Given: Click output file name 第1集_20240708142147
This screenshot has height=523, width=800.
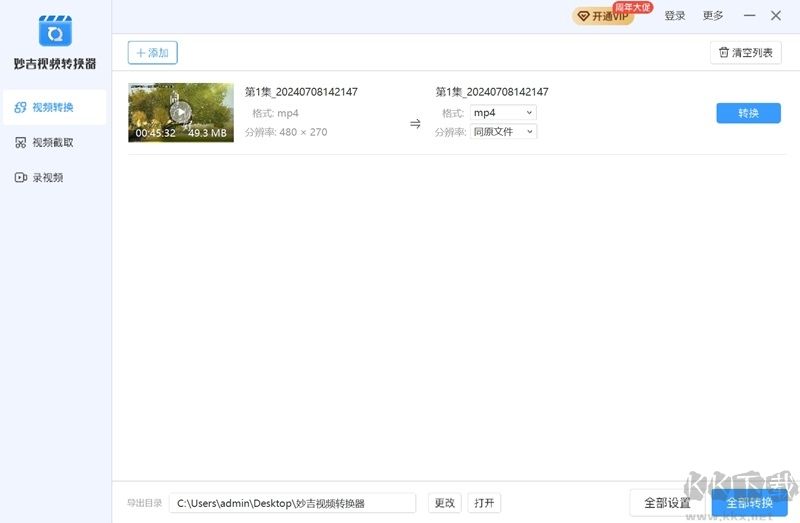Looking at the screenshot, I should click(492, 92).
